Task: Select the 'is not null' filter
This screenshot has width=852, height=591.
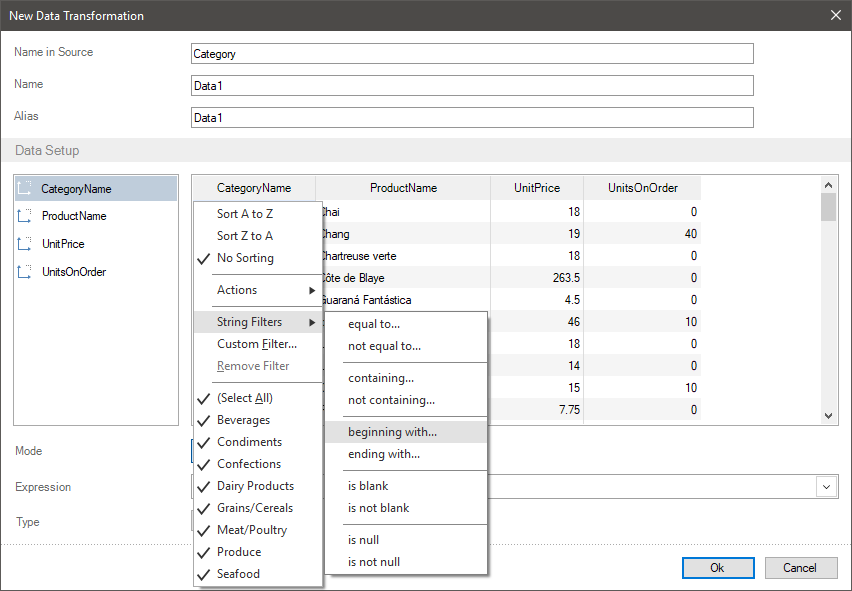Action: click(374, 562)
